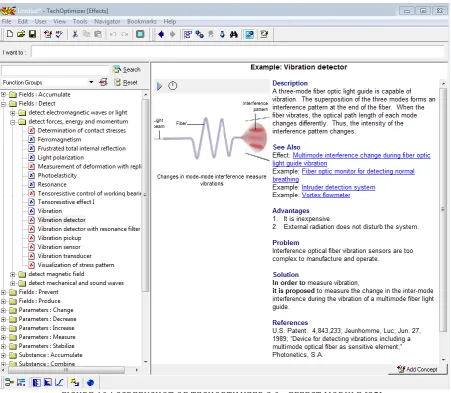Screen dimensions: 451x393
Task: Click the yellow-blue arrows icon in bottom toolbar
Action: (x=75, y=382)
